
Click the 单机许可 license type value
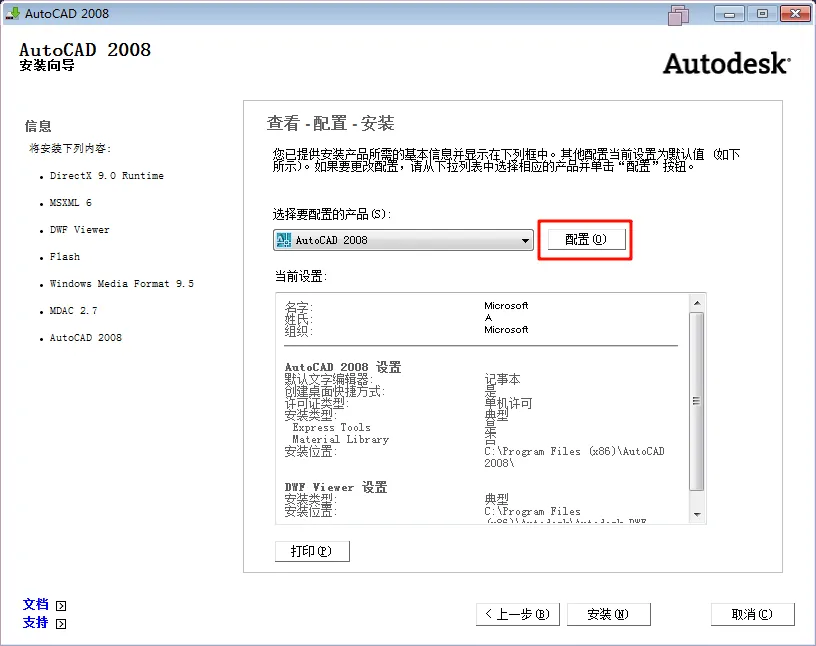(x=508, y=403)
